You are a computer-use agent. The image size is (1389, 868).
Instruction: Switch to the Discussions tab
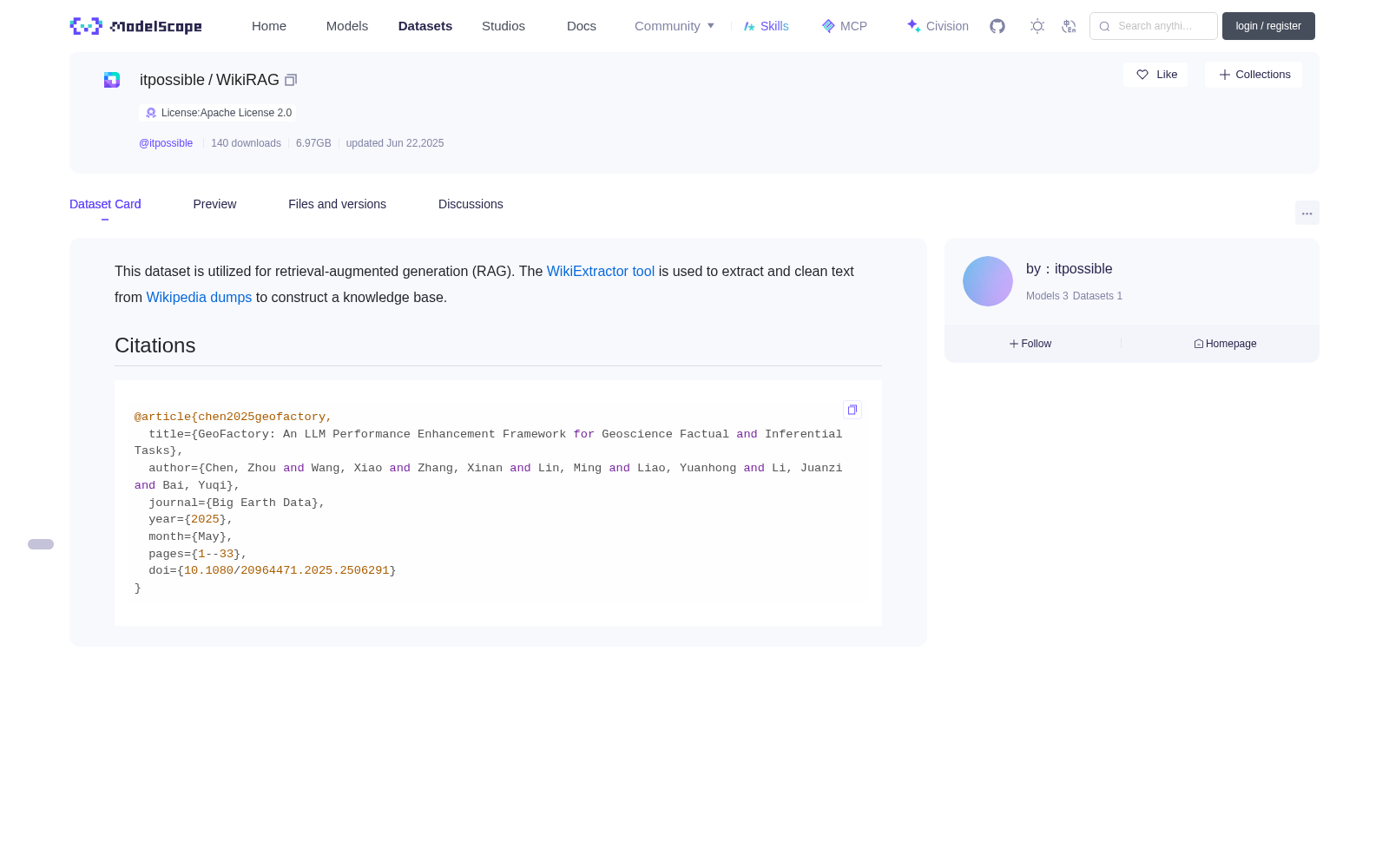point(471,204)
